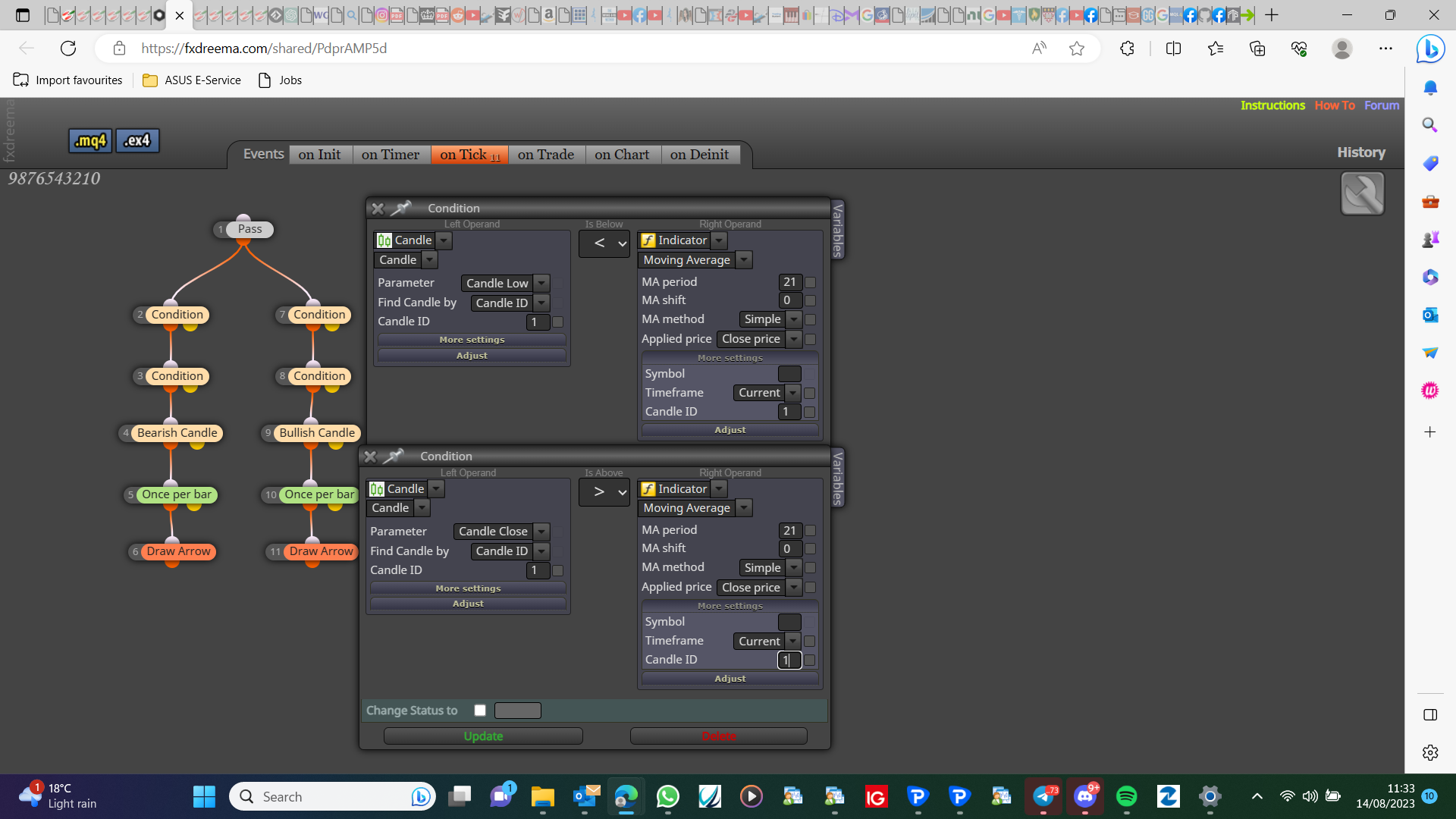1456x819 pixels.
Task: Switch to the on Init event tab
Action: coord(320,155)
